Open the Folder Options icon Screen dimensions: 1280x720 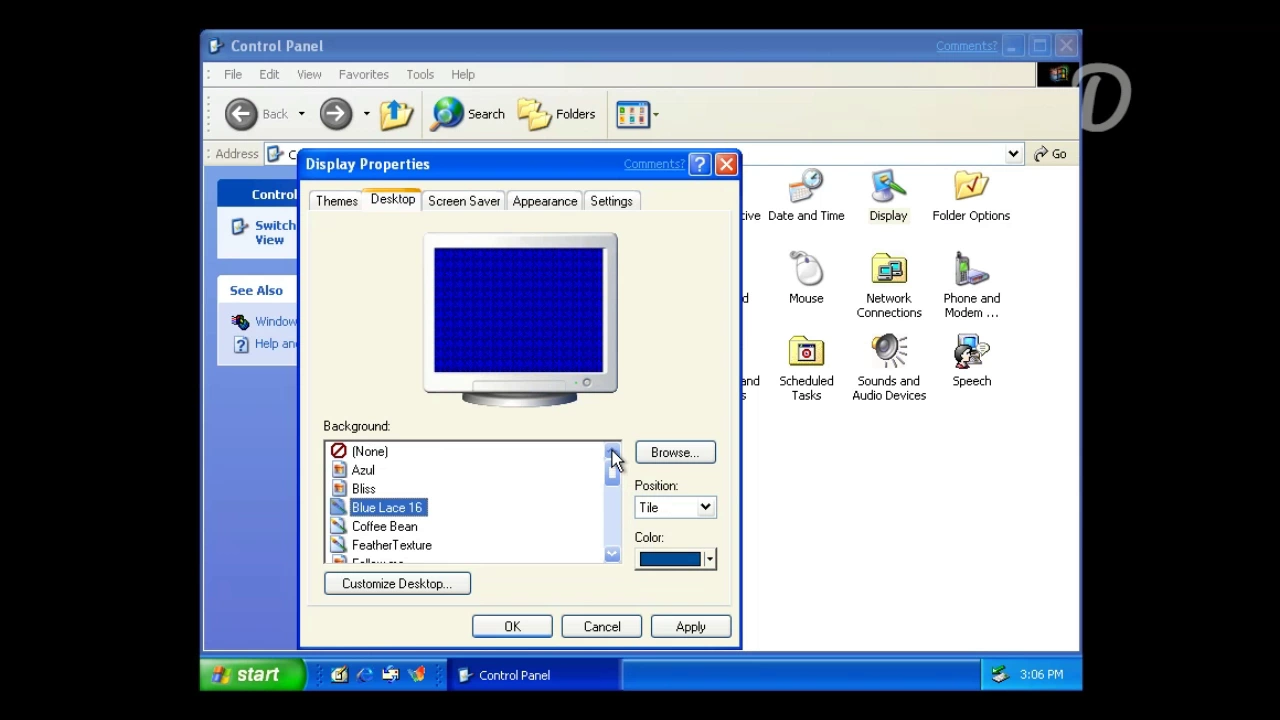[971, 196]
